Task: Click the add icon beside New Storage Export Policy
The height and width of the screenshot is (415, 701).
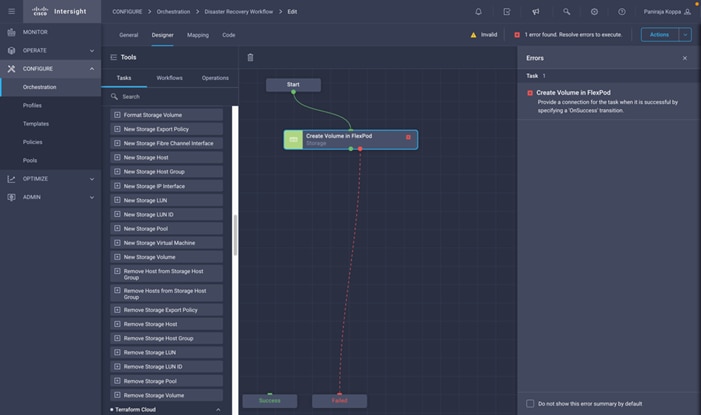Action: pos(117,129)
